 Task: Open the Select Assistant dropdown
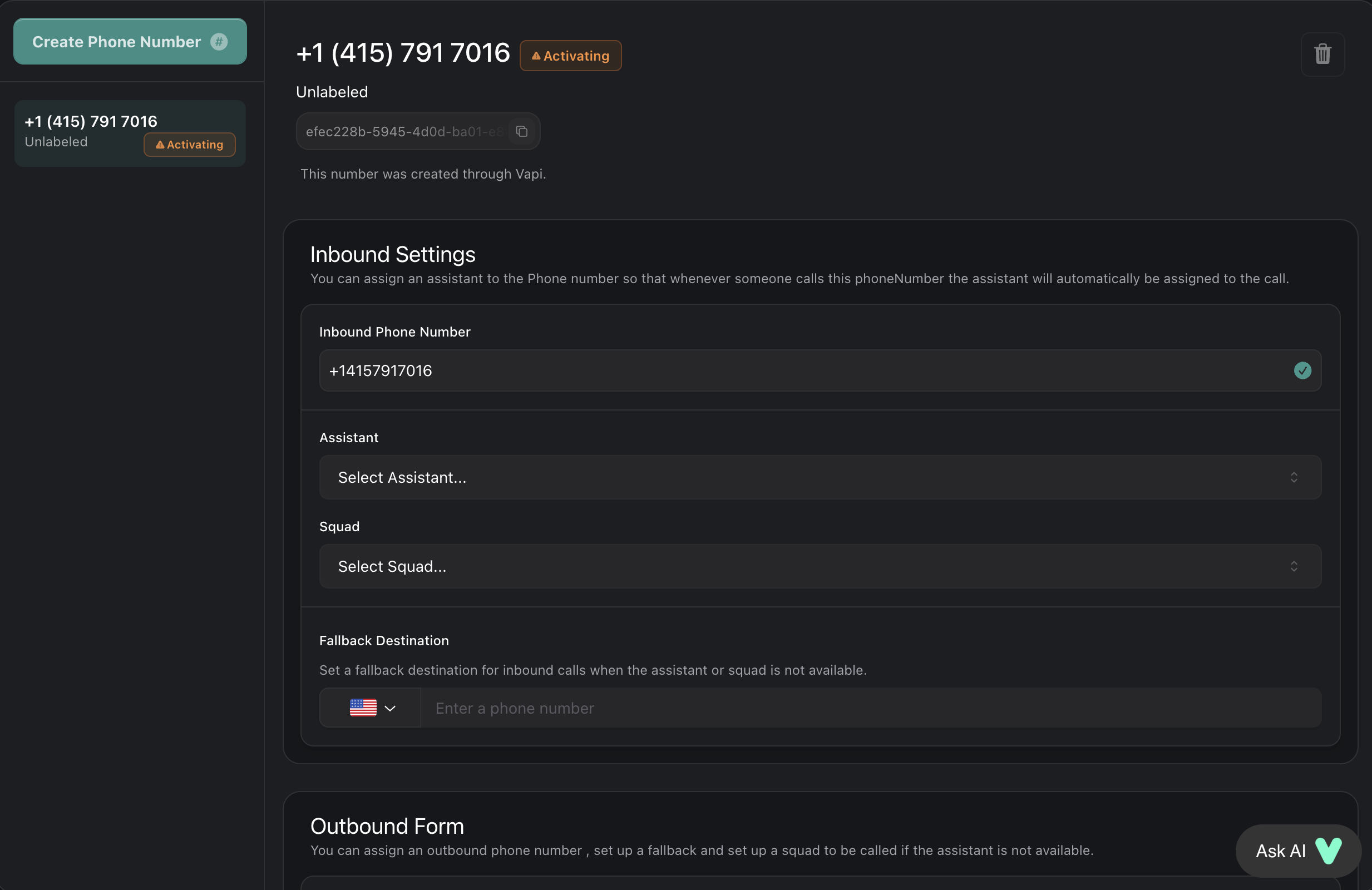(x=820, y=477)
